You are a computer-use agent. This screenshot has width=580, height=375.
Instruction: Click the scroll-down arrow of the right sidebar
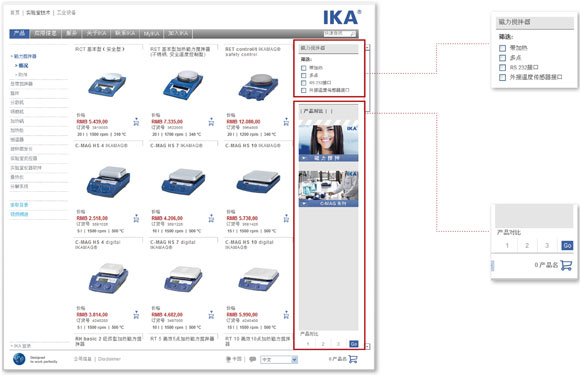click(367, 347)
